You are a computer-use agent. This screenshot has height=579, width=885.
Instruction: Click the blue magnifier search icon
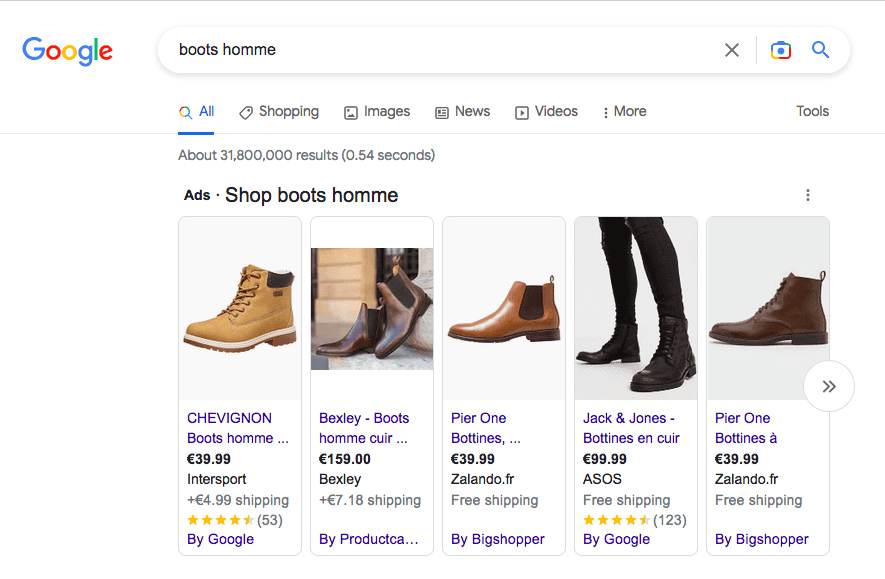[820, 50]
